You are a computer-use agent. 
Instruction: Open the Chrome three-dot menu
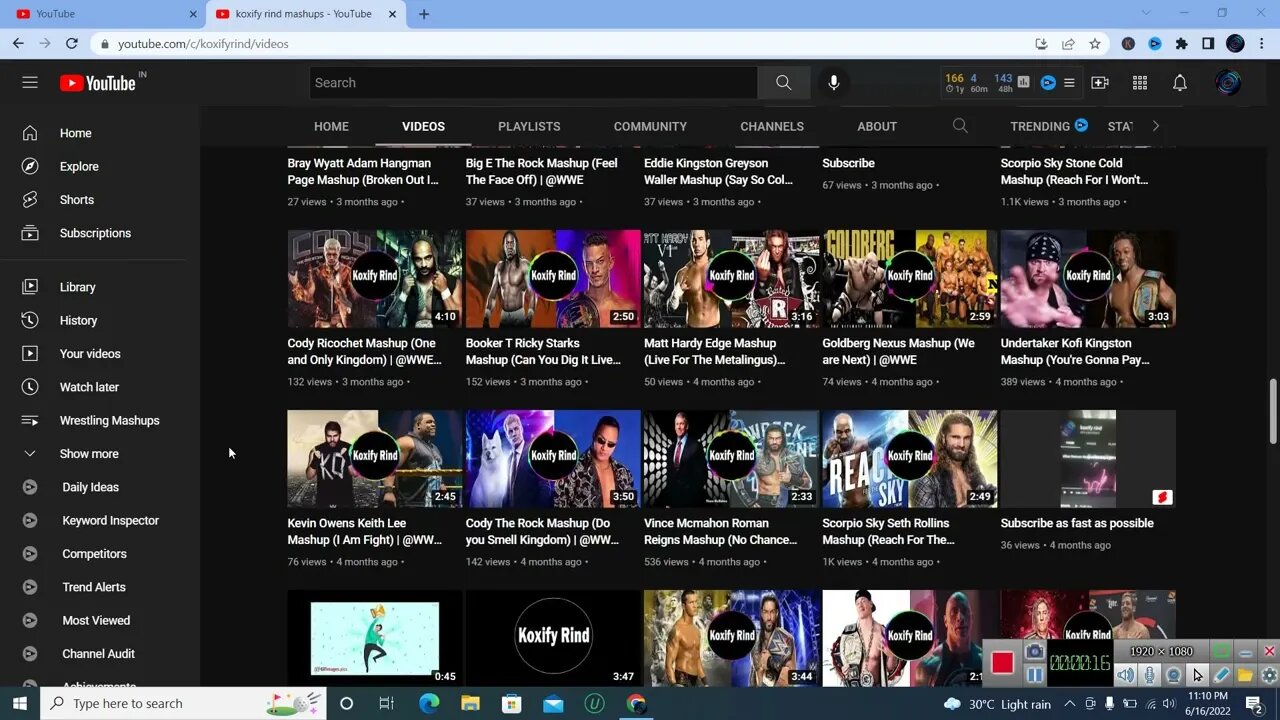click(x=1262, y=44)
